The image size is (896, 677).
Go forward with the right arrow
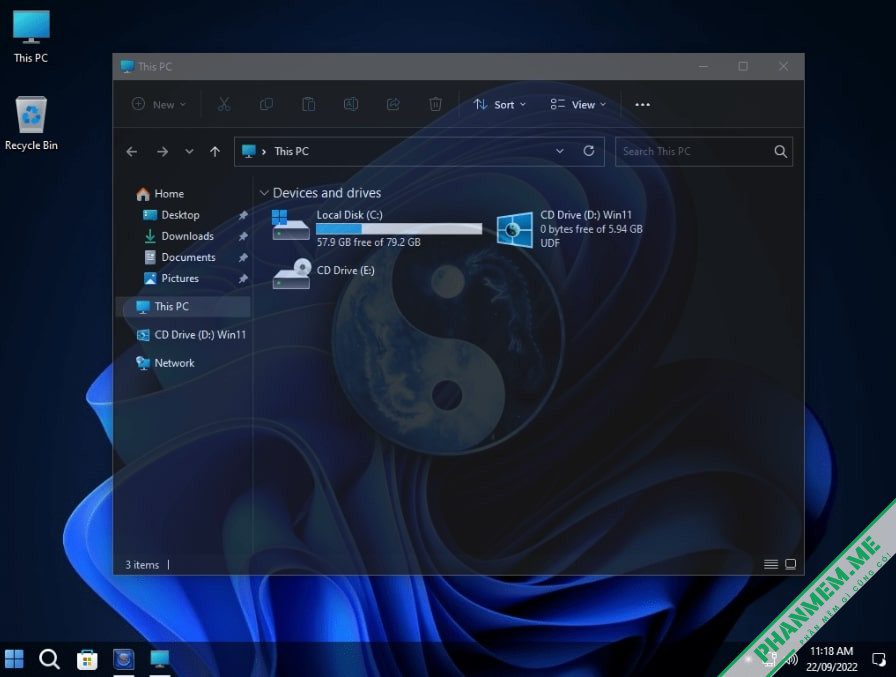tap(162, 151)
